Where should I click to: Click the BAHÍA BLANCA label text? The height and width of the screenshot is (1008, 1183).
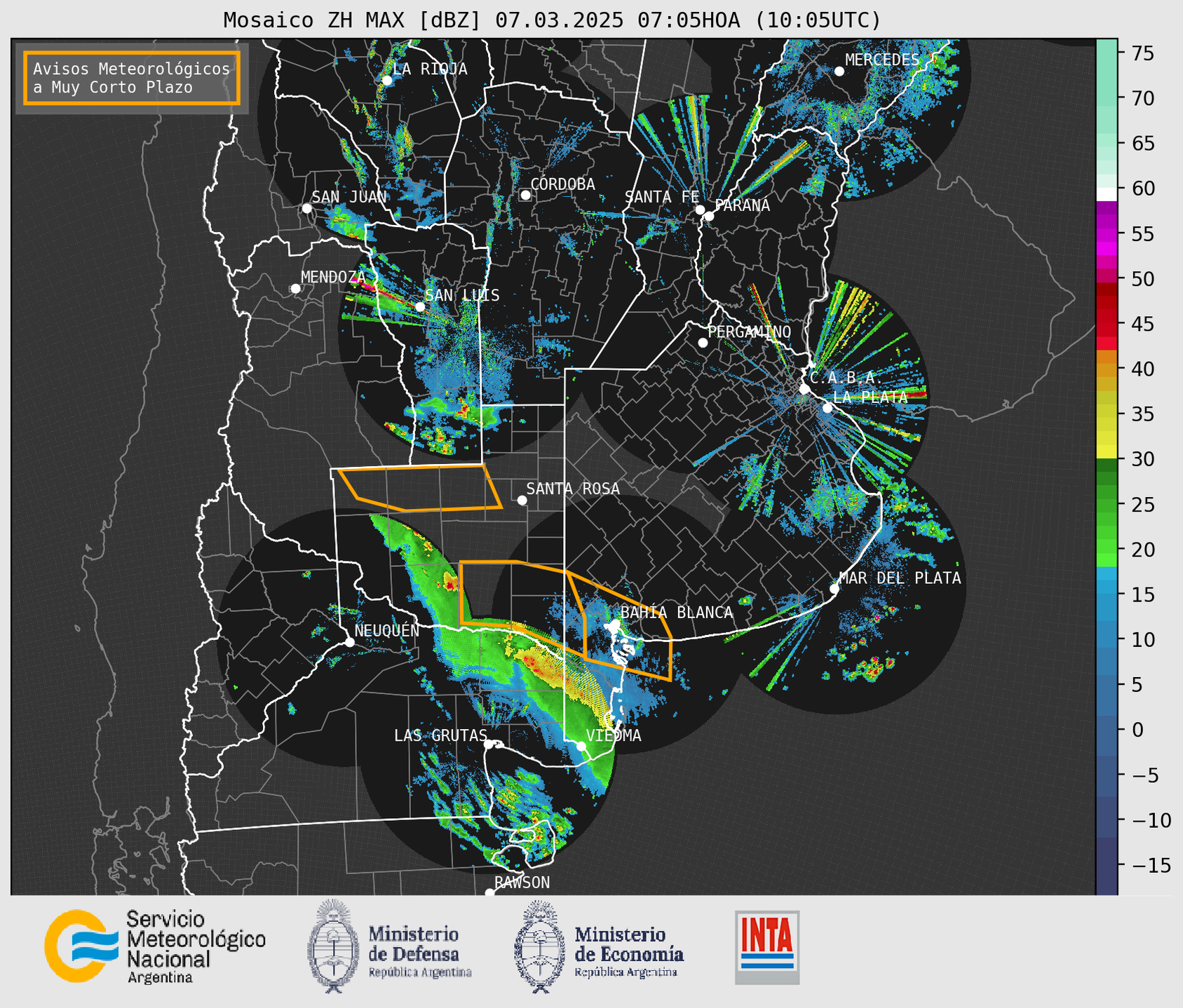pos(677,613)
